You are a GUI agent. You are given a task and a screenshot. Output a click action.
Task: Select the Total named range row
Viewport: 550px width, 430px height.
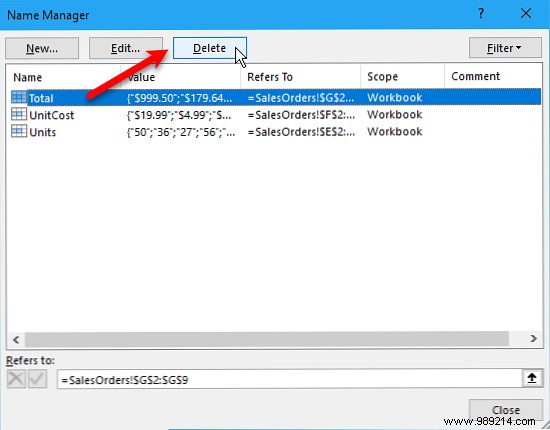coord(275,97)
